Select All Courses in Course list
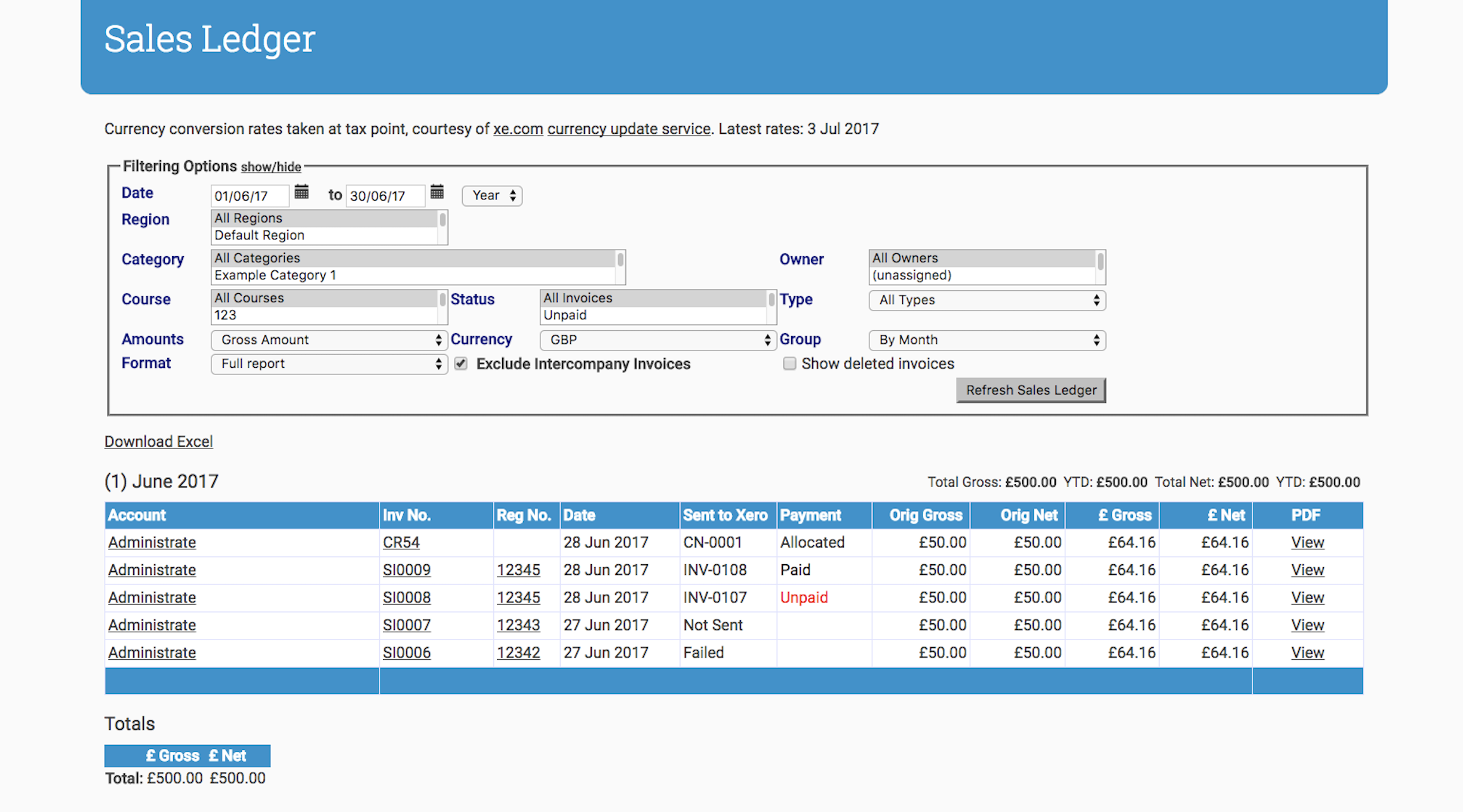 click(325, 299)
